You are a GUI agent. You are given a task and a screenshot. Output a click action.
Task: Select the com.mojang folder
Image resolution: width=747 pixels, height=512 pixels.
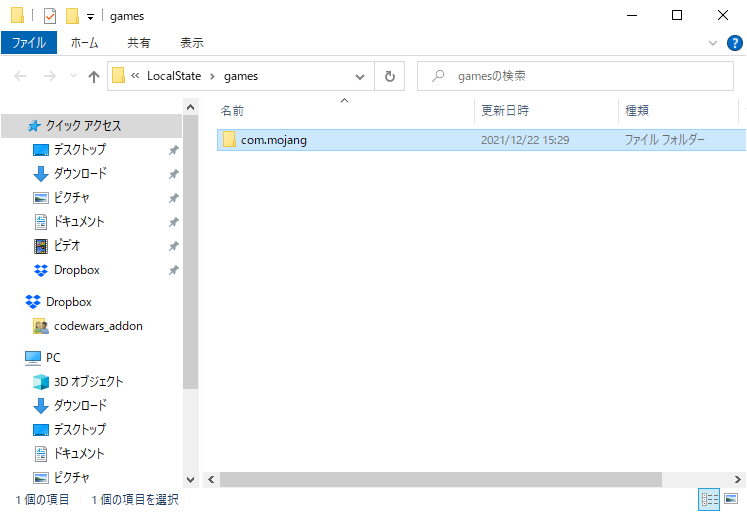pyautogui.click(x=273, y=140)
